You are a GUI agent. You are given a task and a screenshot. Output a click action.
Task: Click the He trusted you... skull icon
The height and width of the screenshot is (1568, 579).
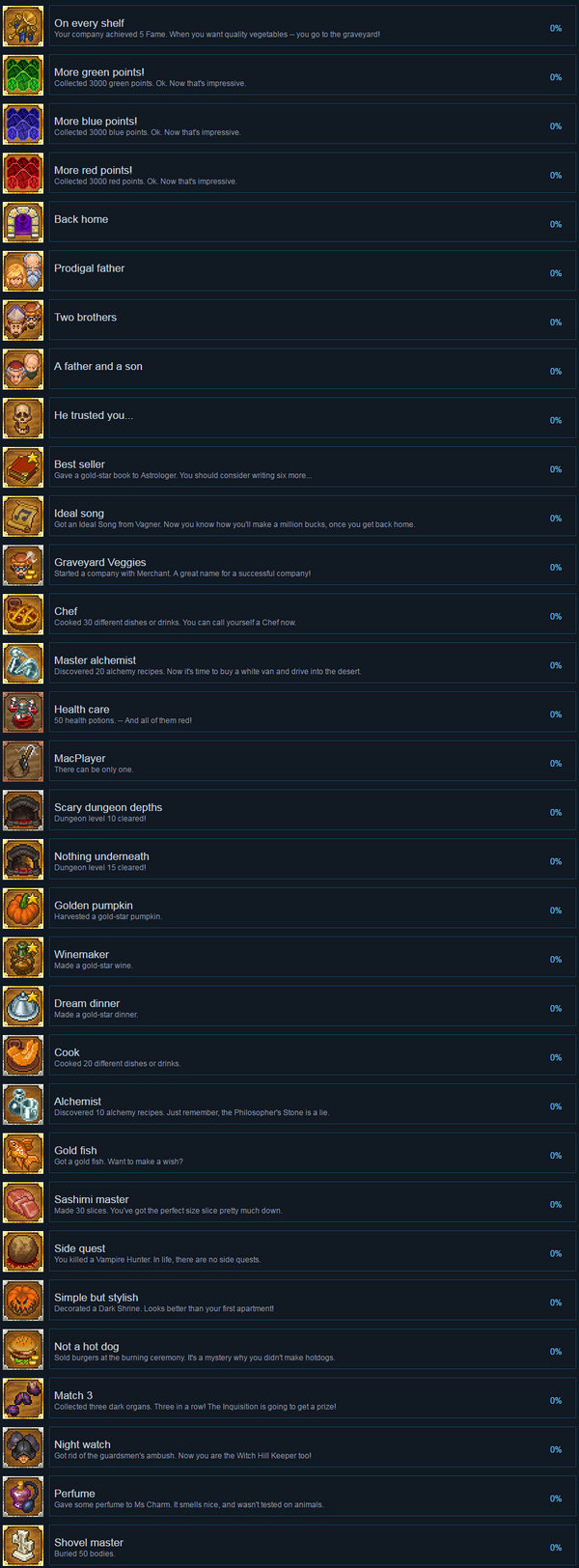(x=23, y=419)
